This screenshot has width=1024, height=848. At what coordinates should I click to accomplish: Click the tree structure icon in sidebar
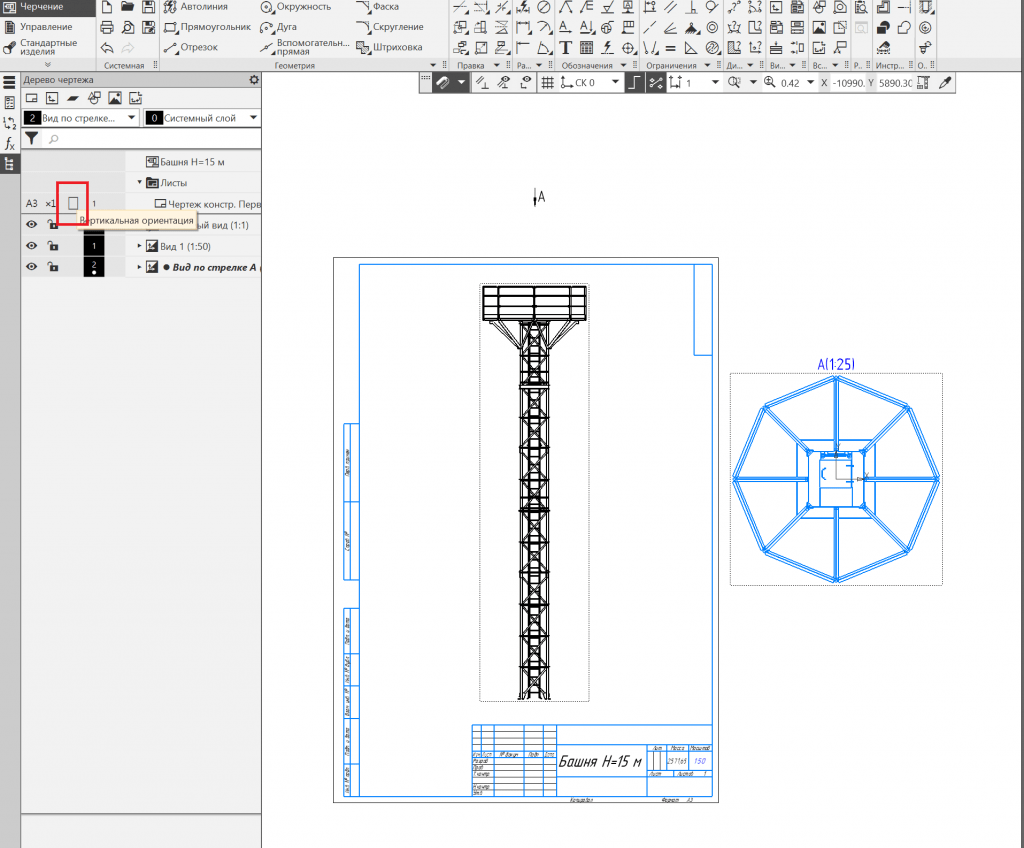point(9,163)
